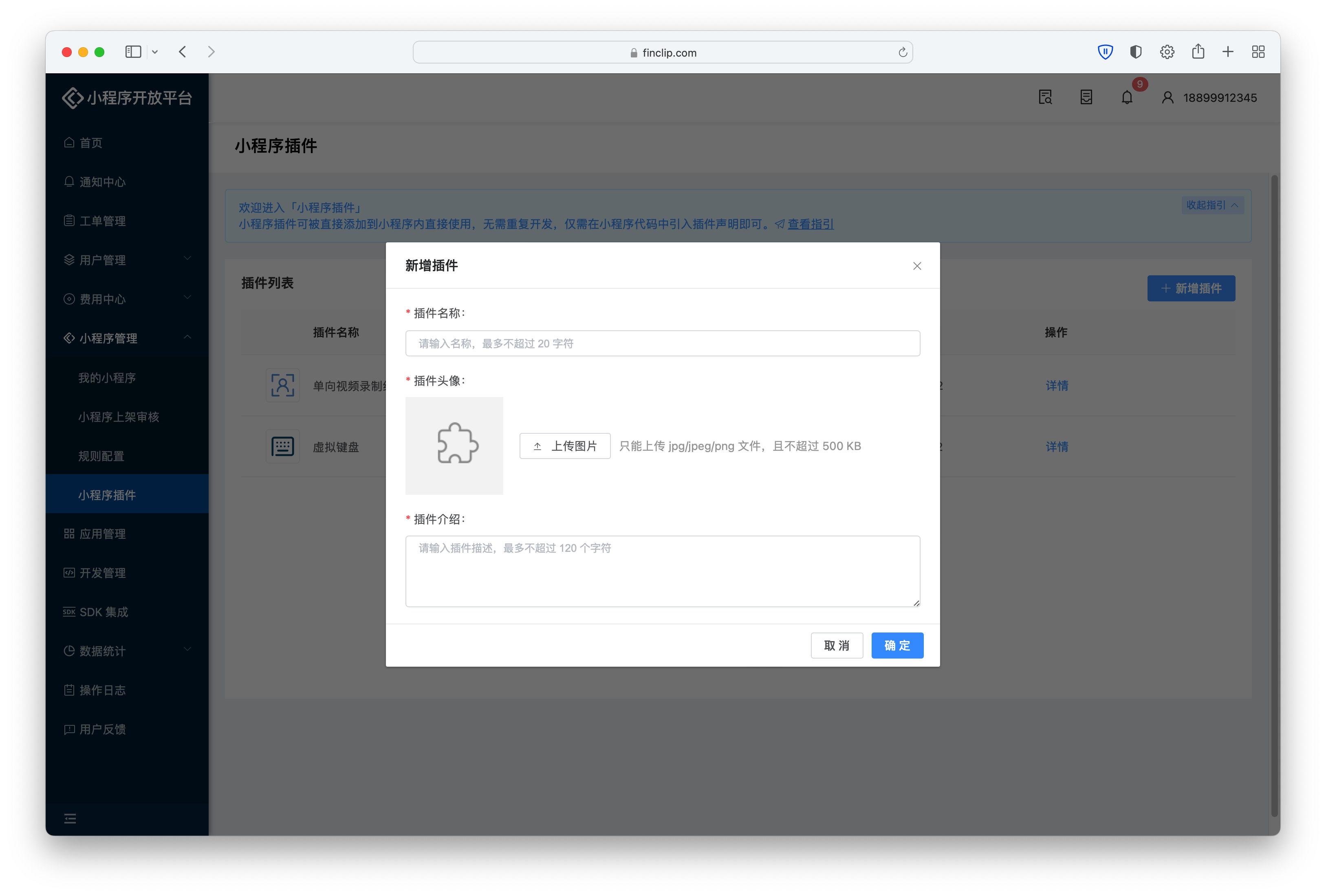
Task: Click the puzzle piece avatar placeholder
Action: [454, 446]
